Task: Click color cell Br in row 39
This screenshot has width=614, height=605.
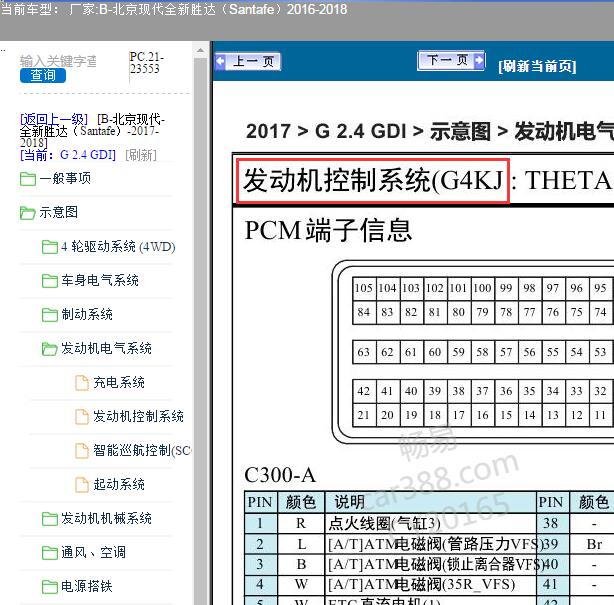Action: point(594,544)
